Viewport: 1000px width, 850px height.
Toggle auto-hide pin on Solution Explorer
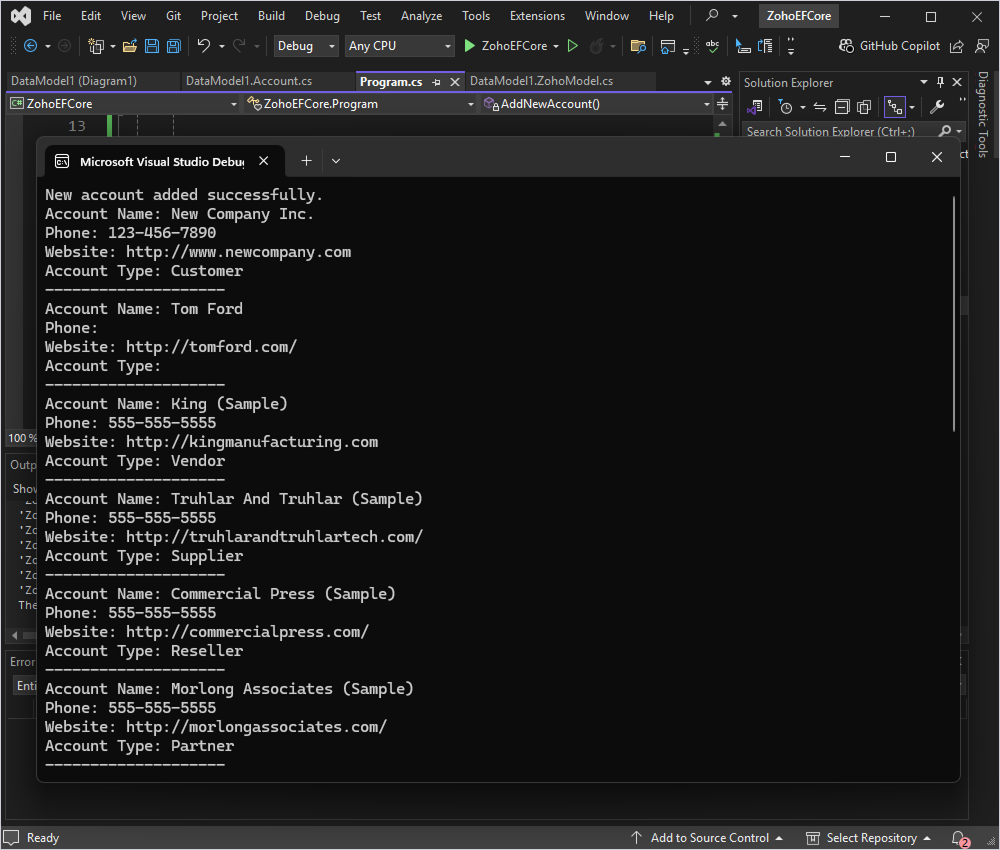[940, 82]
